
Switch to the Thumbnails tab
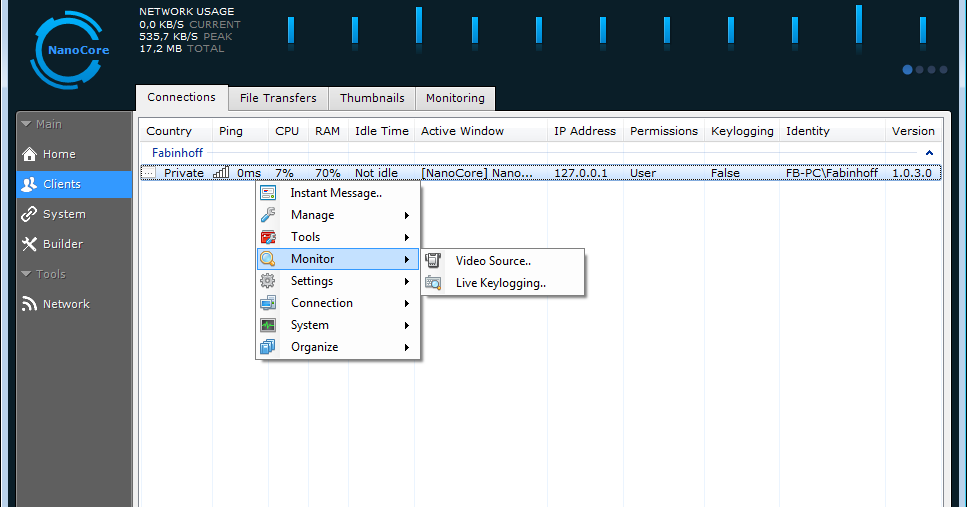point(372,98)
